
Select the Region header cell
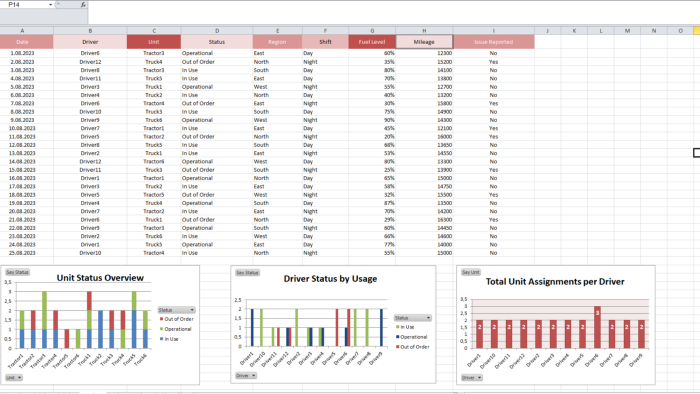pos(277,42)
